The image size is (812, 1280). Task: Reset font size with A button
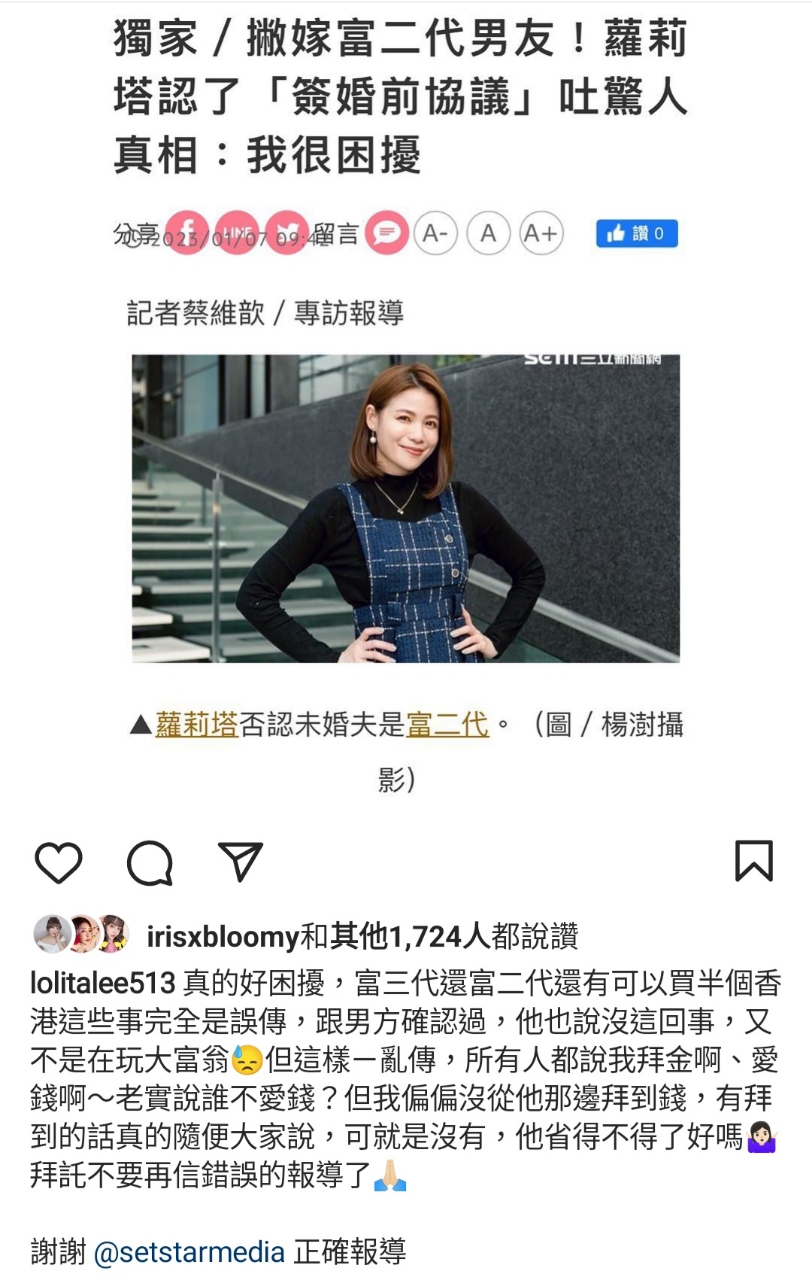pyautogui.click(x=488, y=233)
